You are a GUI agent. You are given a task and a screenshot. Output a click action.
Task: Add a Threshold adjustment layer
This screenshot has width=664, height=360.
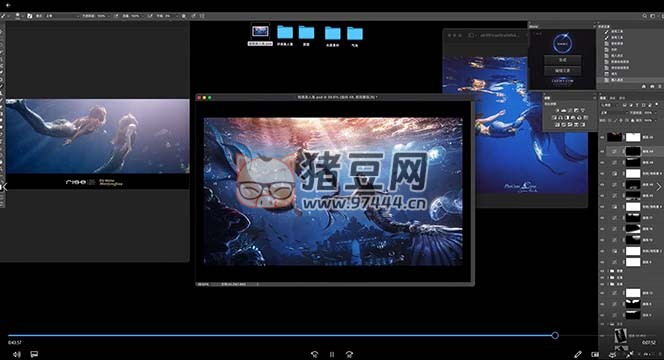(570, 125)
